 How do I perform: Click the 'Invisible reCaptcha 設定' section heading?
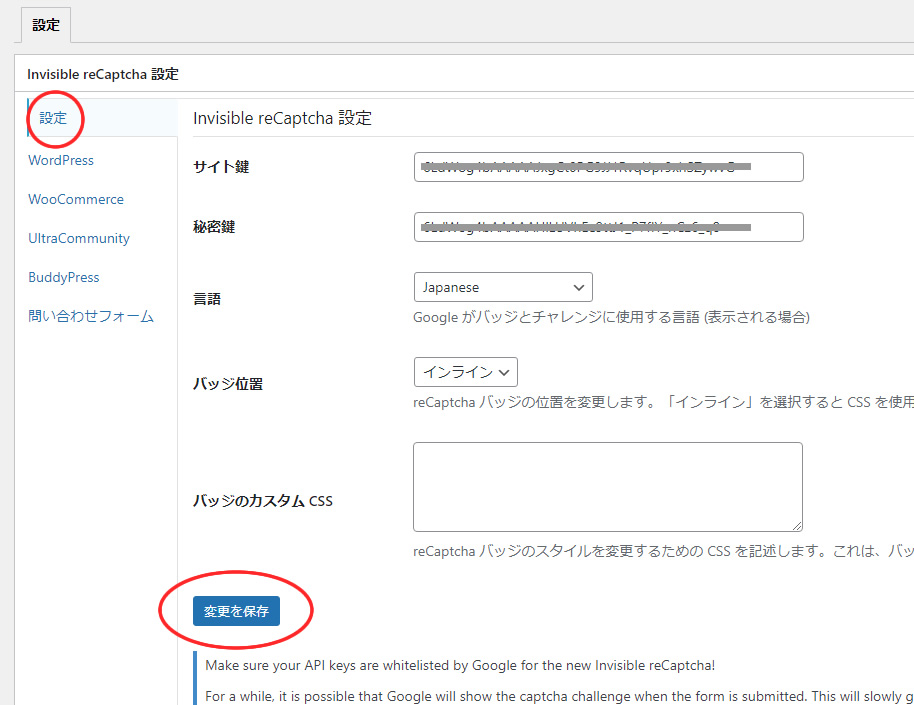point(282,118)
